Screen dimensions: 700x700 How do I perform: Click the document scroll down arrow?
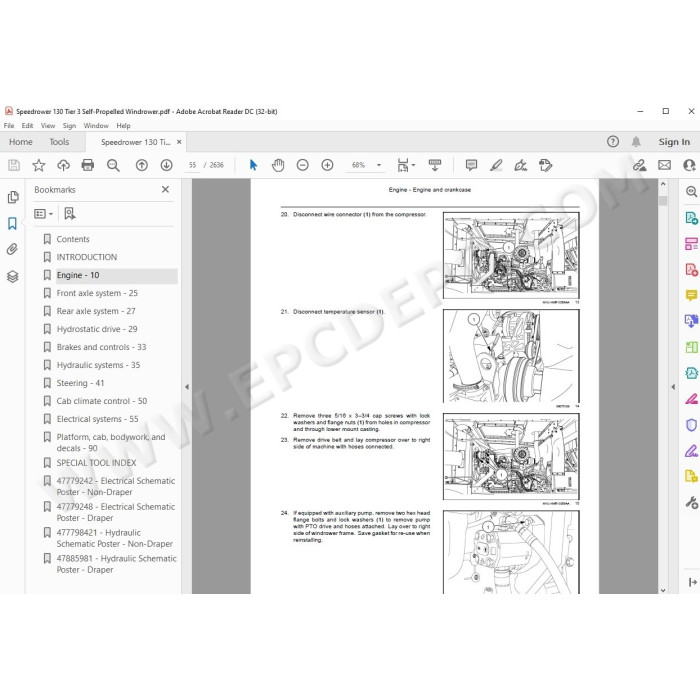(x=663, y=590)
